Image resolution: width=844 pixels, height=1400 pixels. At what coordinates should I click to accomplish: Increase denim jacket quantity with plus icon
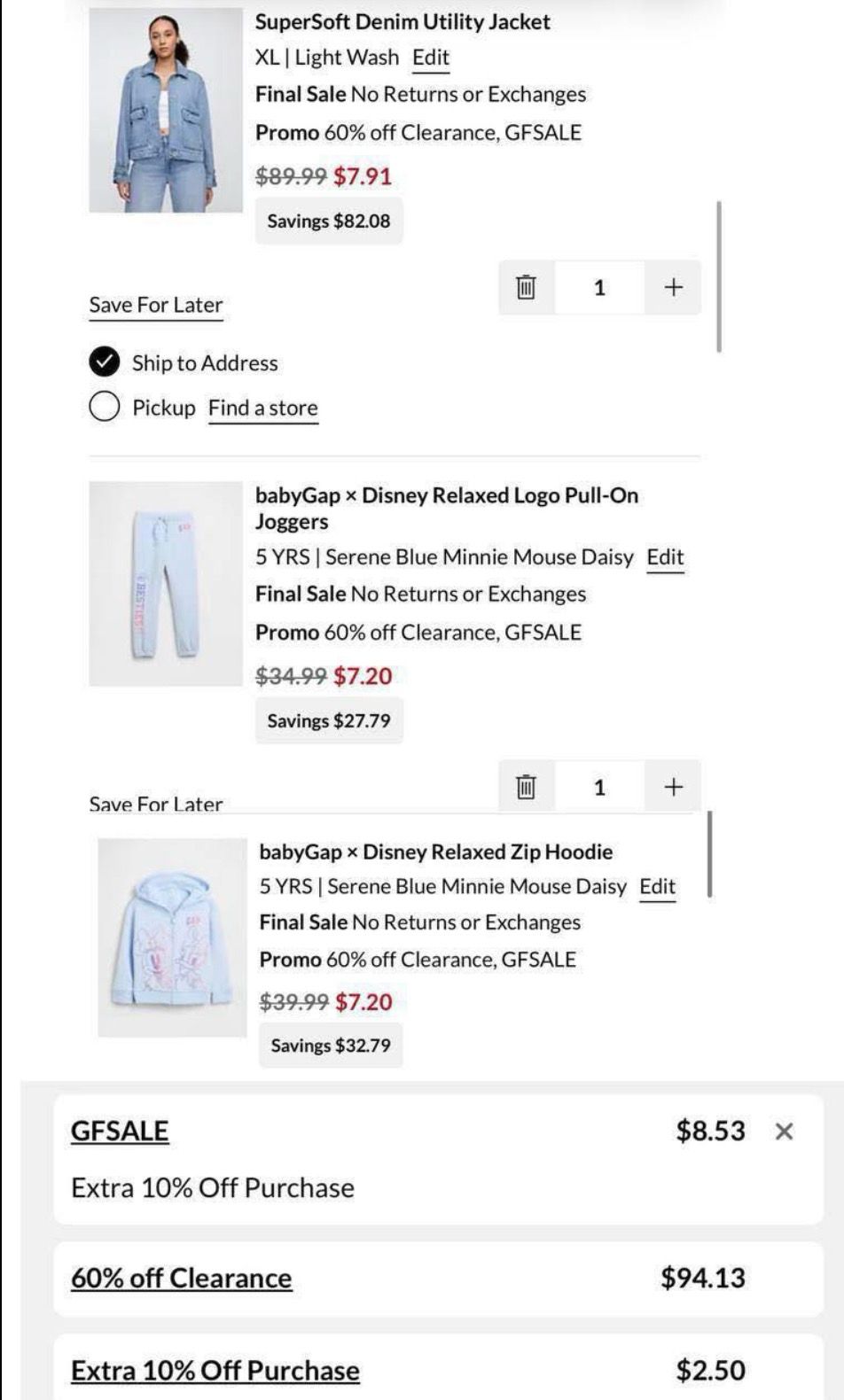[673, 287]
